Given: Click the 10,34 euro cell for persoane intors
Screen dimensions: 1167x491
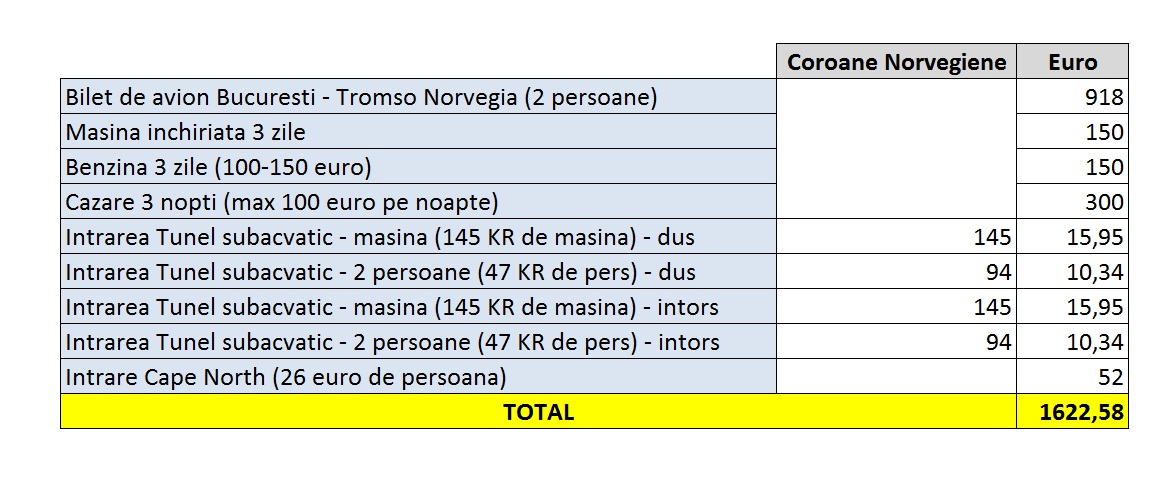Looking at the screenshot, I should click(x=1072, y=342).
